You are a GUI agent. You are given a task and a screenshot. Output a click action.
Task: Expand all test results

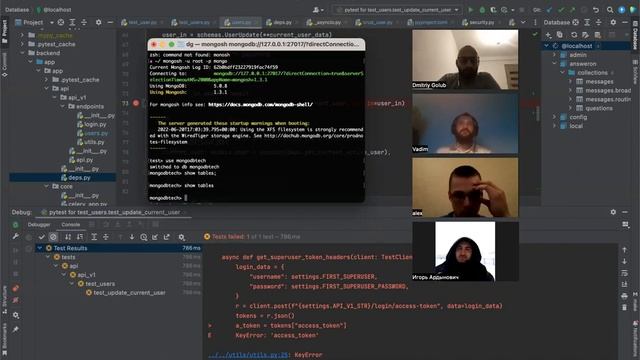pyautogui.click(x=94, y=237)
